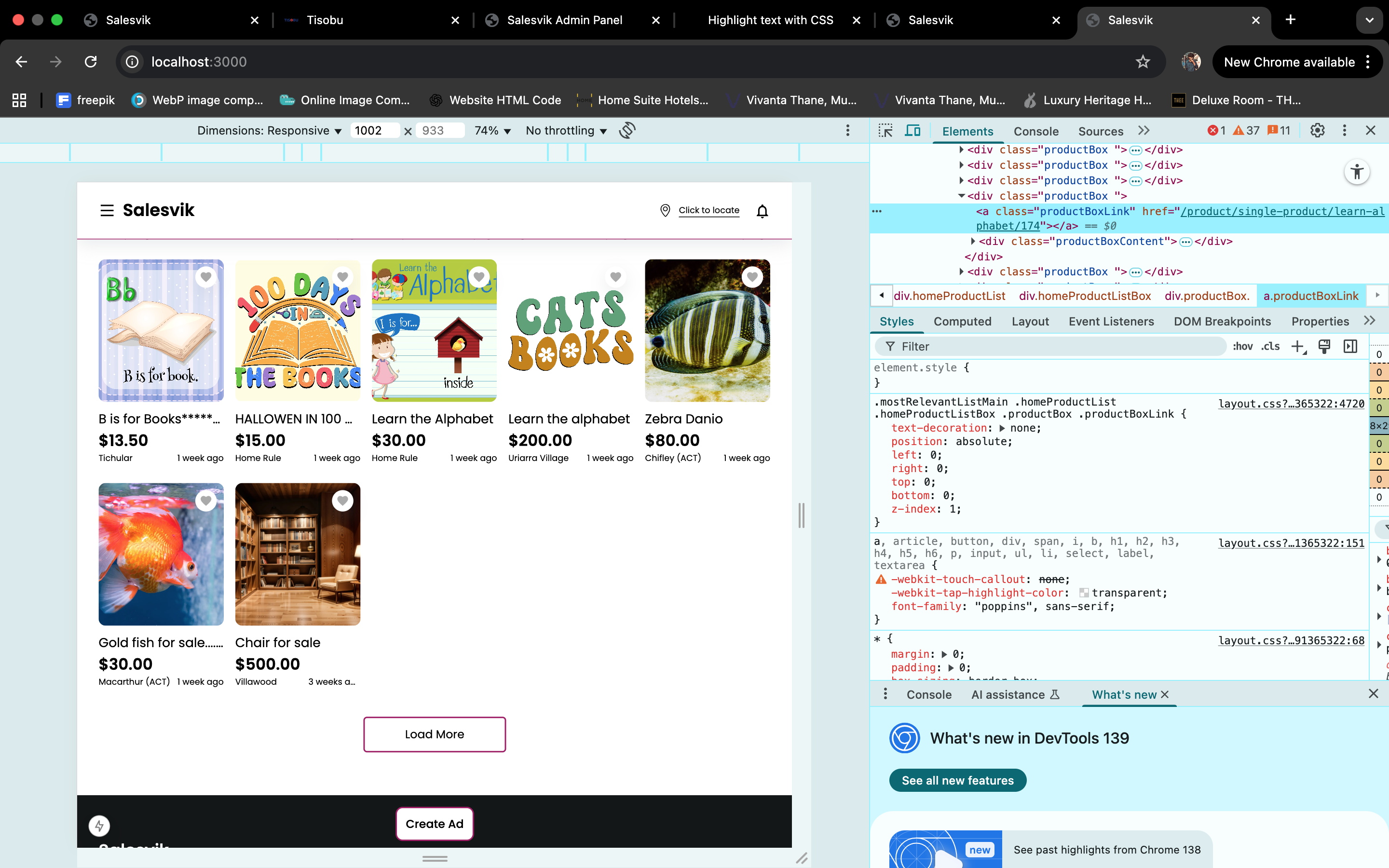Open the Console panel tab
The image size is (1389, 868).
pos(1035,132)
